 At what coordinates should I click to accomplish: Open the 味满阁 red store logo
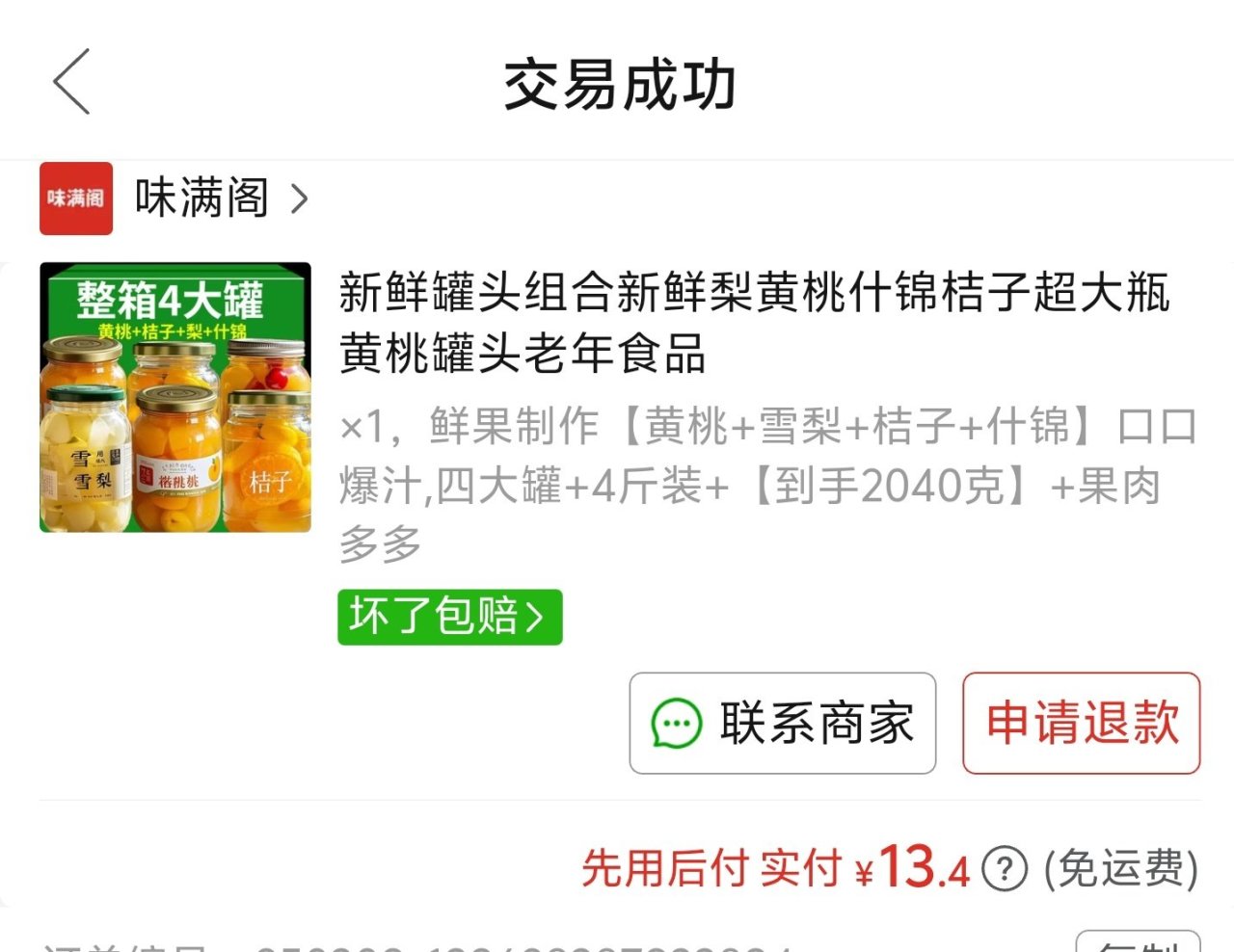[76, 198]
